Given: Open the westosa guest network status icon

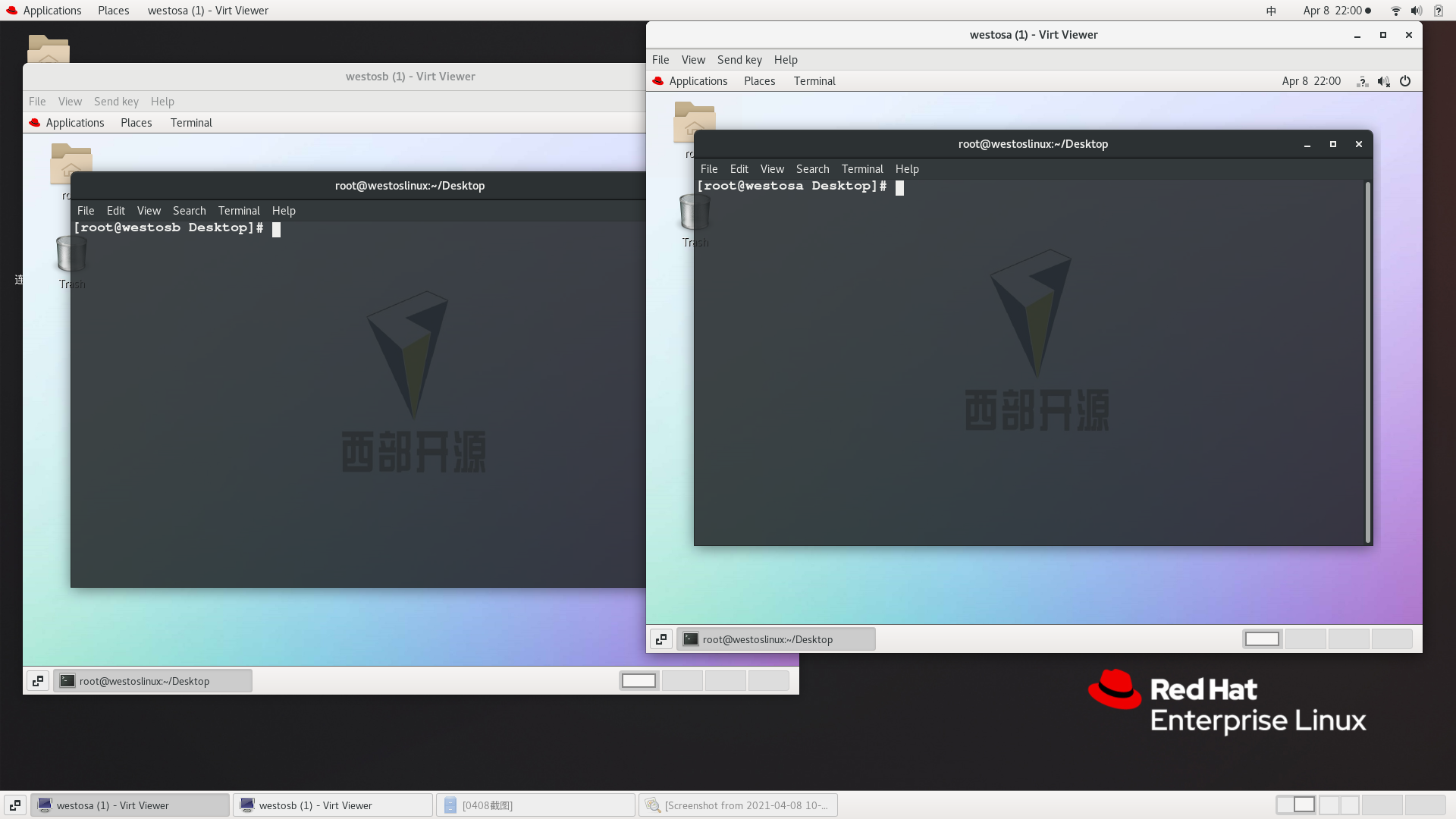Looking at the screenshot, I should 1363,81.
